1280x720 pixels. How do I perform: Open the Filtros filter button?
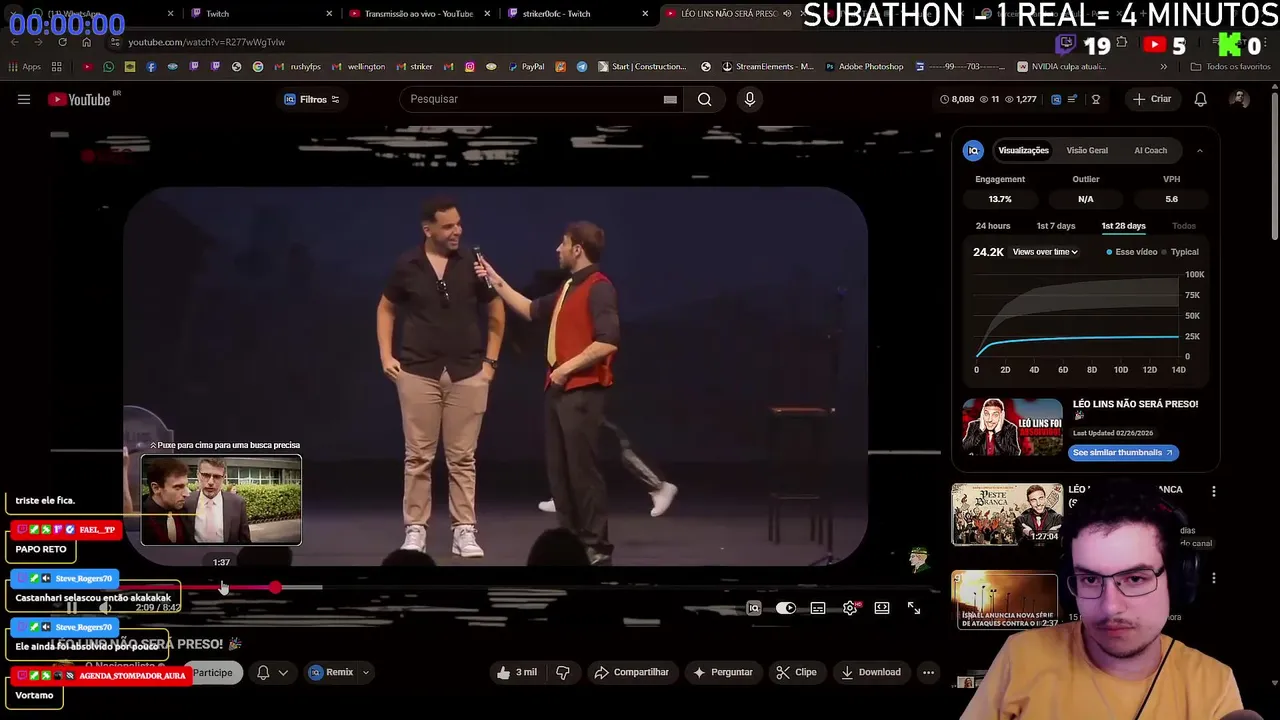312,99
